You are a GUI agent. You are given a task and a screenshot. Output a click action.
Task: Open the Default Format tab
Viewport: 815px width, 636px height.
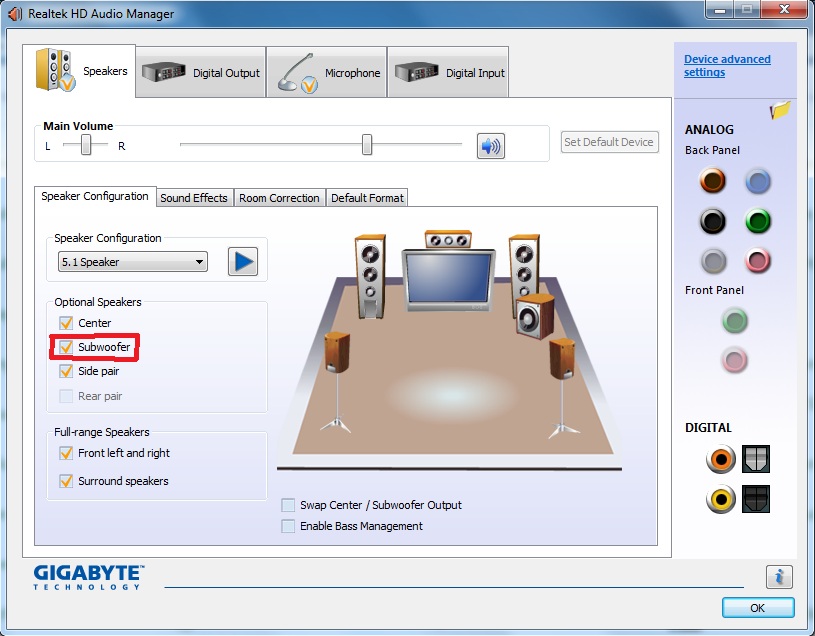tap(367, 198)
